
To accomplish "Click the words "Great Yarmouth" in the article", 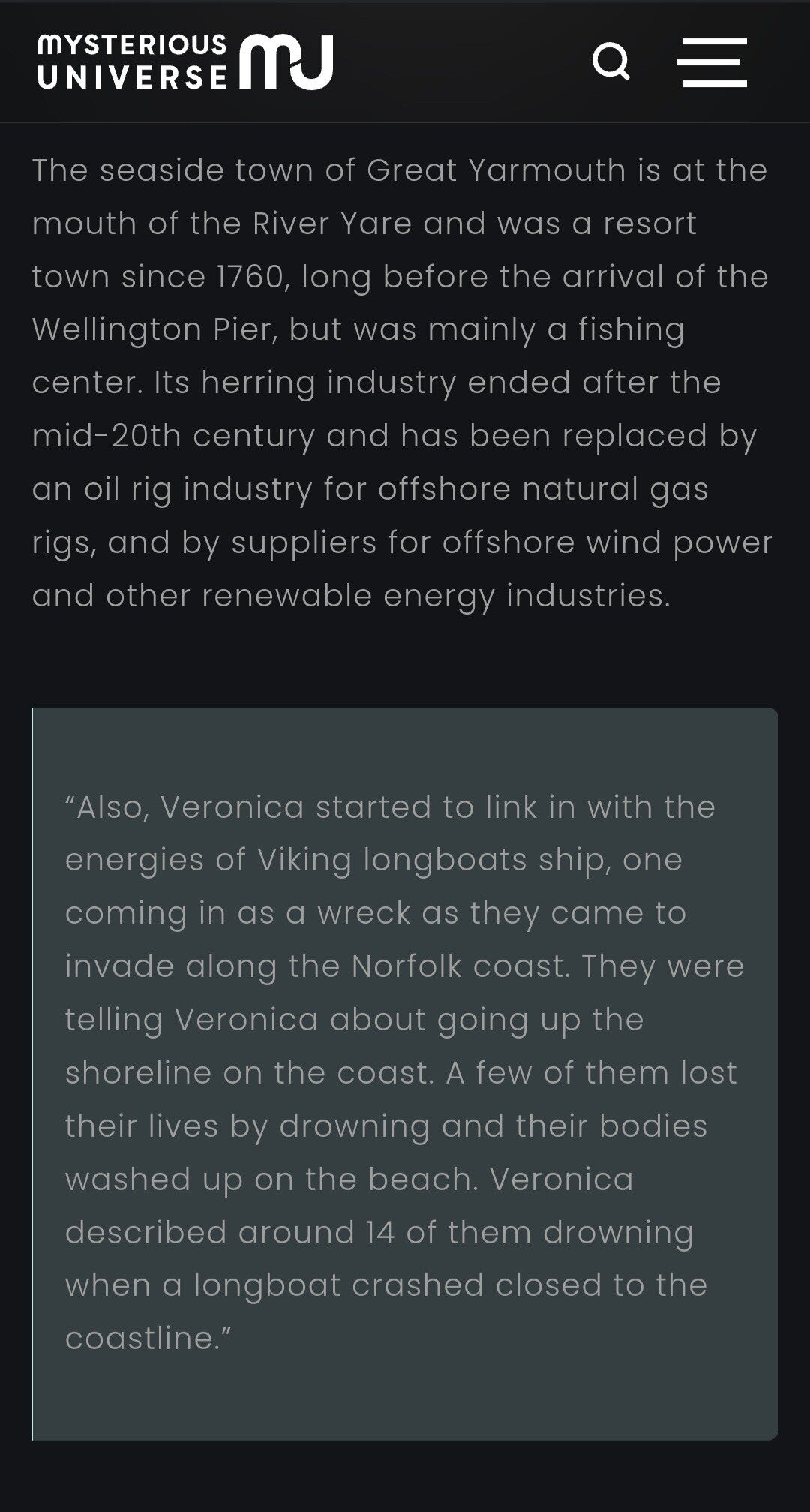I will pyautogui.click(x=496, y=170).
